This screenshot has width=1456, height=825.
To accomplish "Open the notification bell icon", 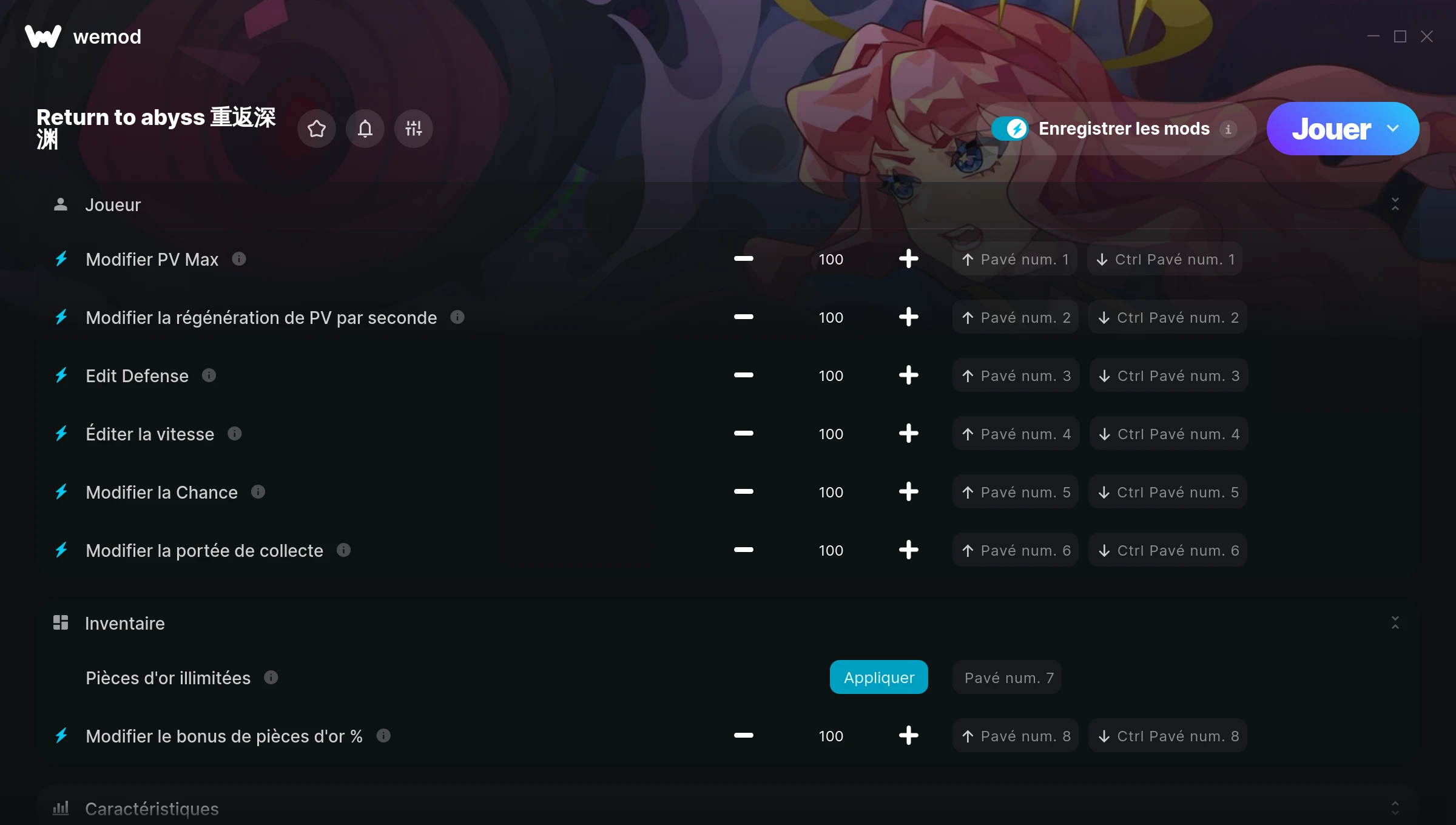I will point(365,129).
